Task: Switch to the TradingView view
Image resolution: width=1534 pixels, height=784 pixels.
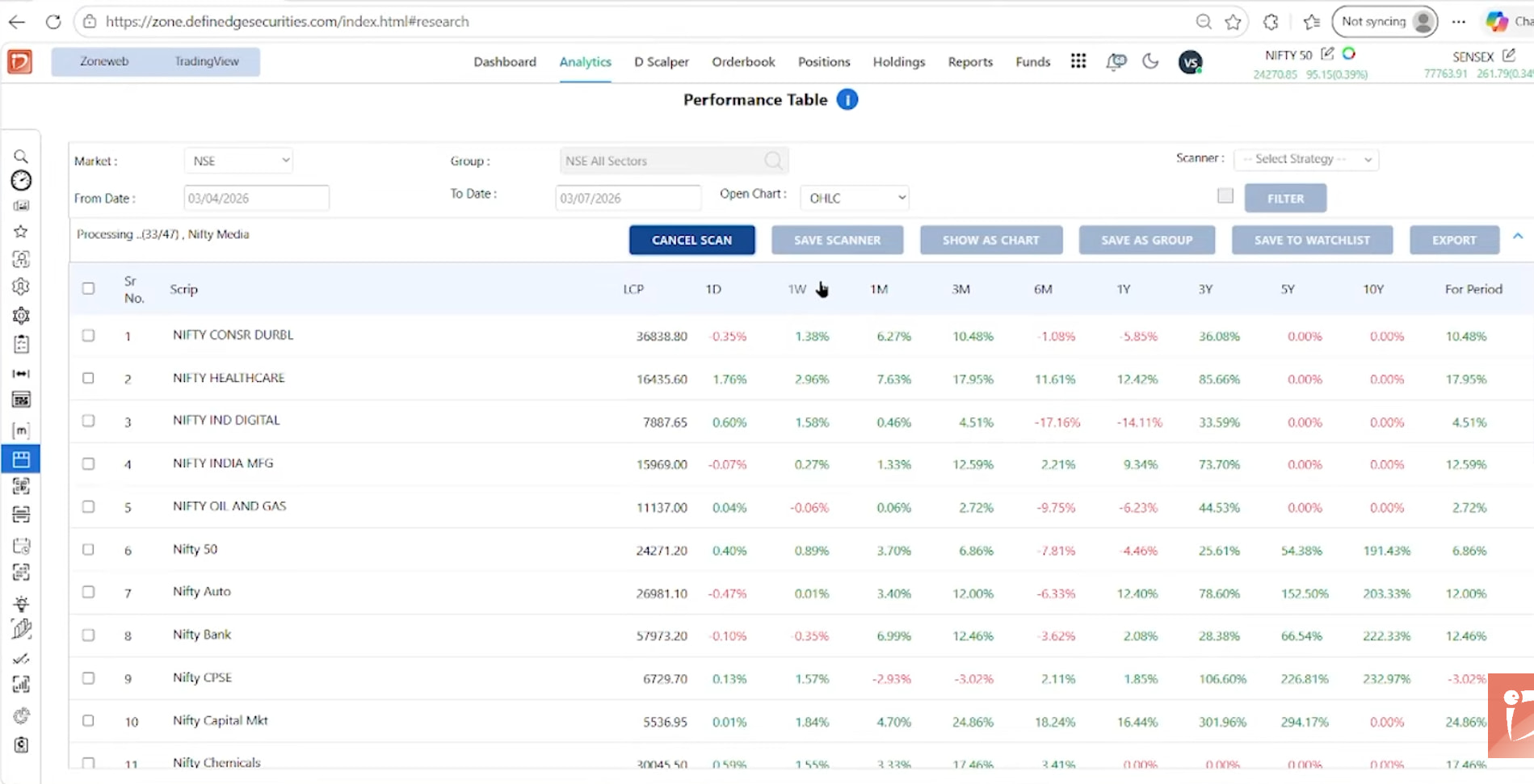Action: pos(207,61)
